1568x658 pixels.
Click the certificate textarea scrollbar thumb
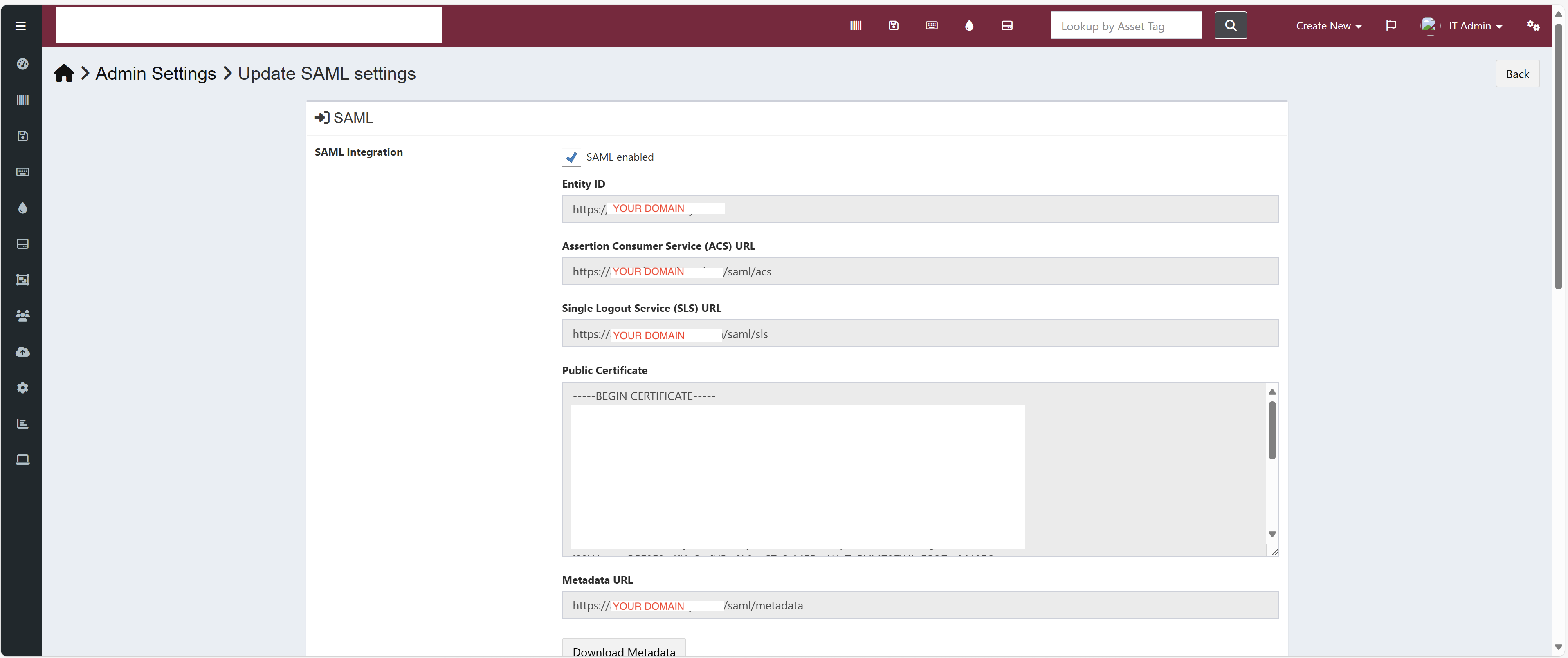(1271, 430)
